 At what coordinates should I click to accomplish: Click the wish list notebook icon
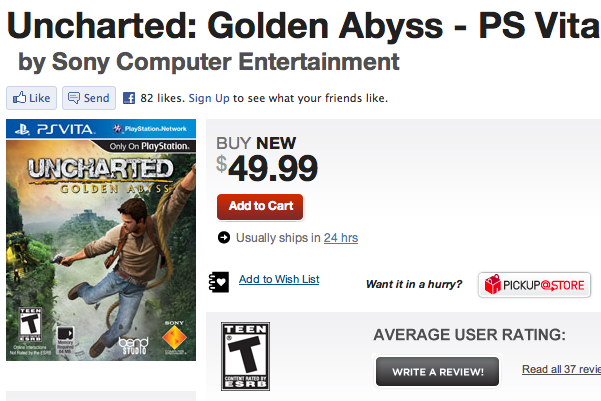pos(219,281)
